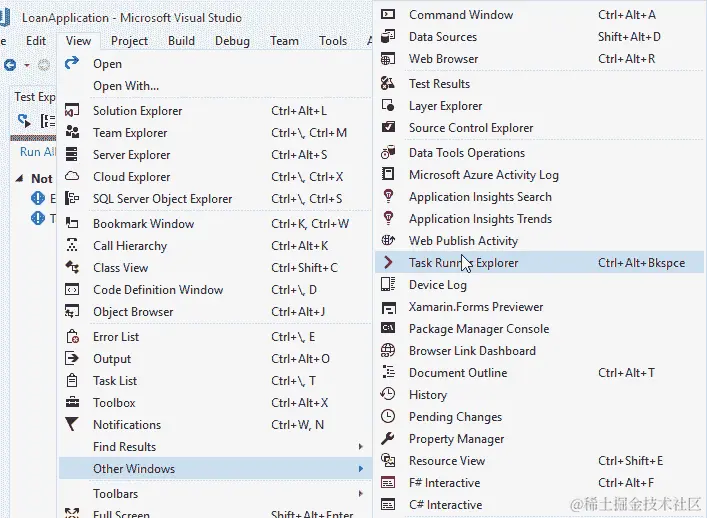Click the Application Insights Search lightbulb icon
The width and height of the screenshot is (707, 518).
pyautogui.click(x=388, y=196)
